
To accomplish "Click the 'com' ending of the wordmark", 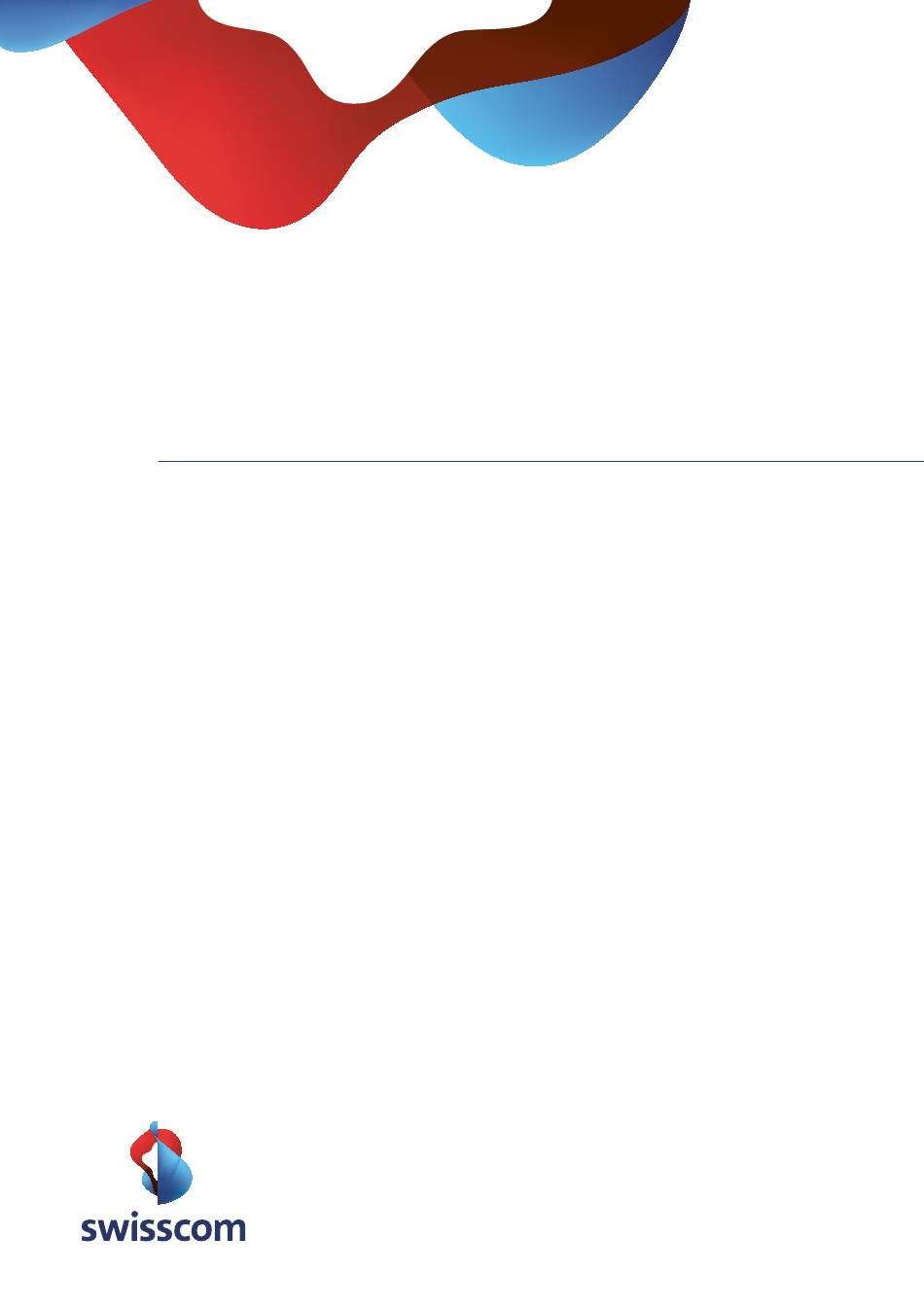I will [213, 1230].
